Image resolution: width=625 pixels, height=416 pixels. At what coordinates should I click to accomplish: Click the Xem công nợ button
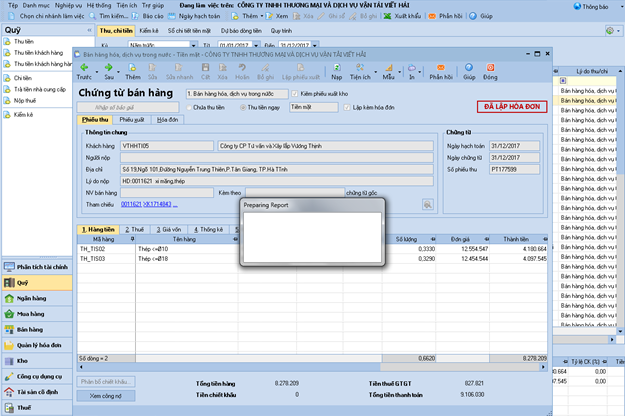click(106, 396)
